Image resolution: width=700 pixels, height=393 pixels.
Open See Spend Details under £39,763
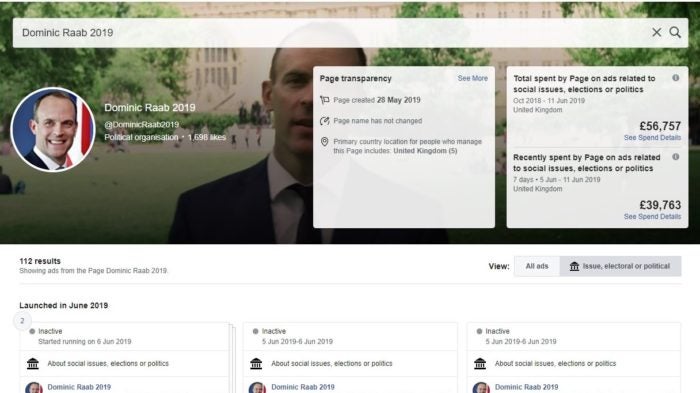652,217
